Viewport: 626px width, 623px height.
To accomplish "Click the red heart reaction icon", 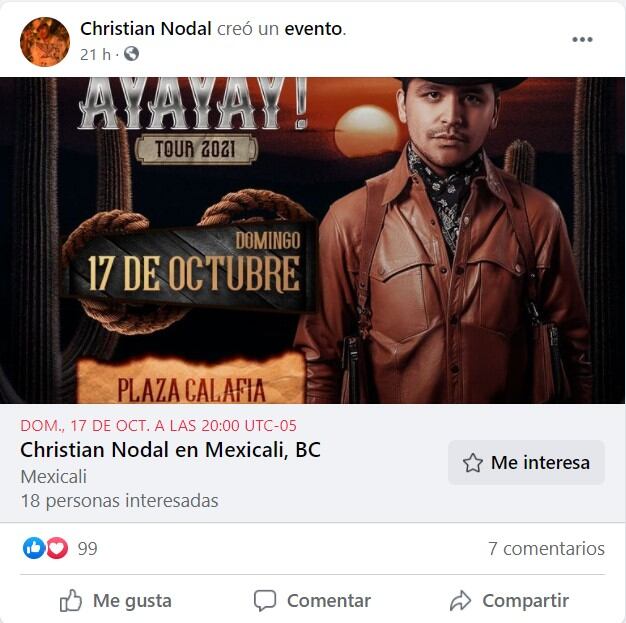I will (57, 548).
